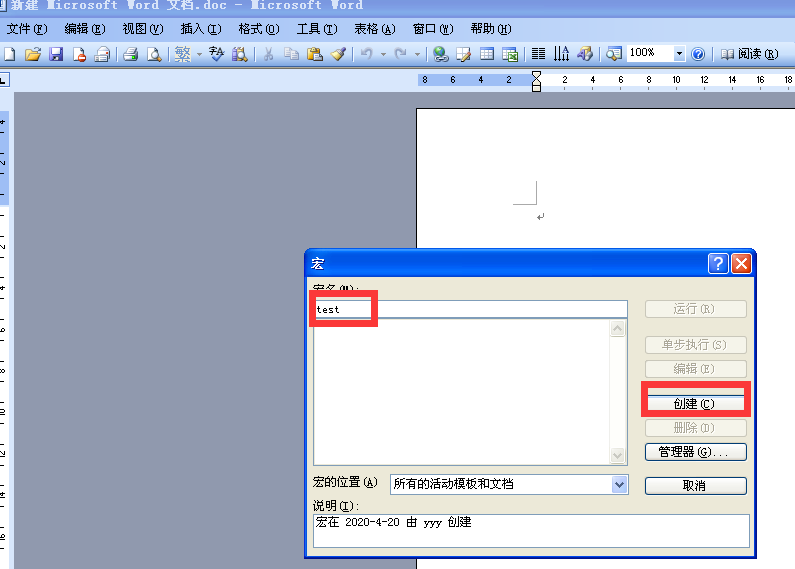Click the Columns layout toolbar icon
795x569 pixels.
[x=538, y=54]
